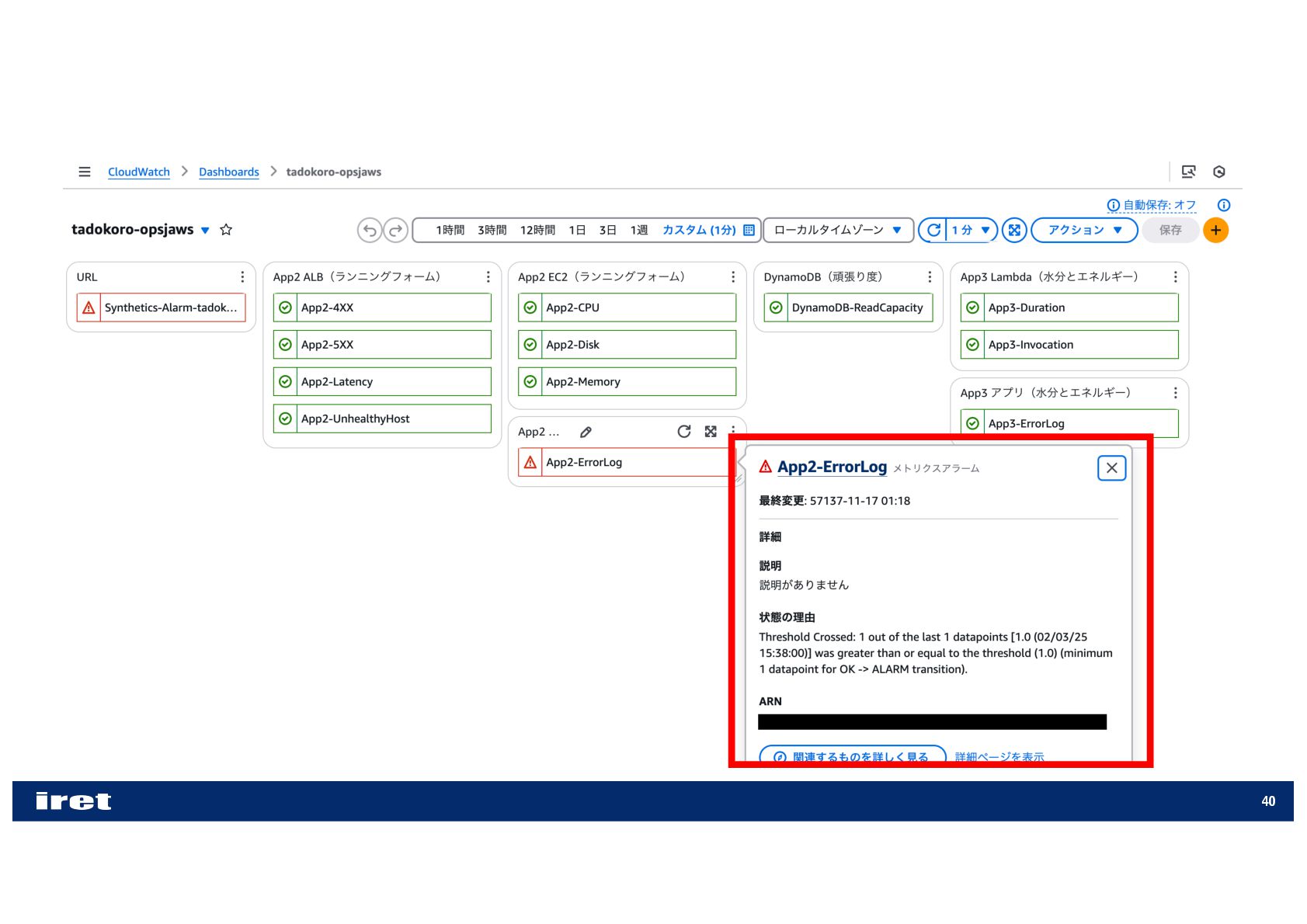This screenshot has height=924, width=1307.
Task: Open the アクション dropdown menu
Action: (x=1084, y=231)
